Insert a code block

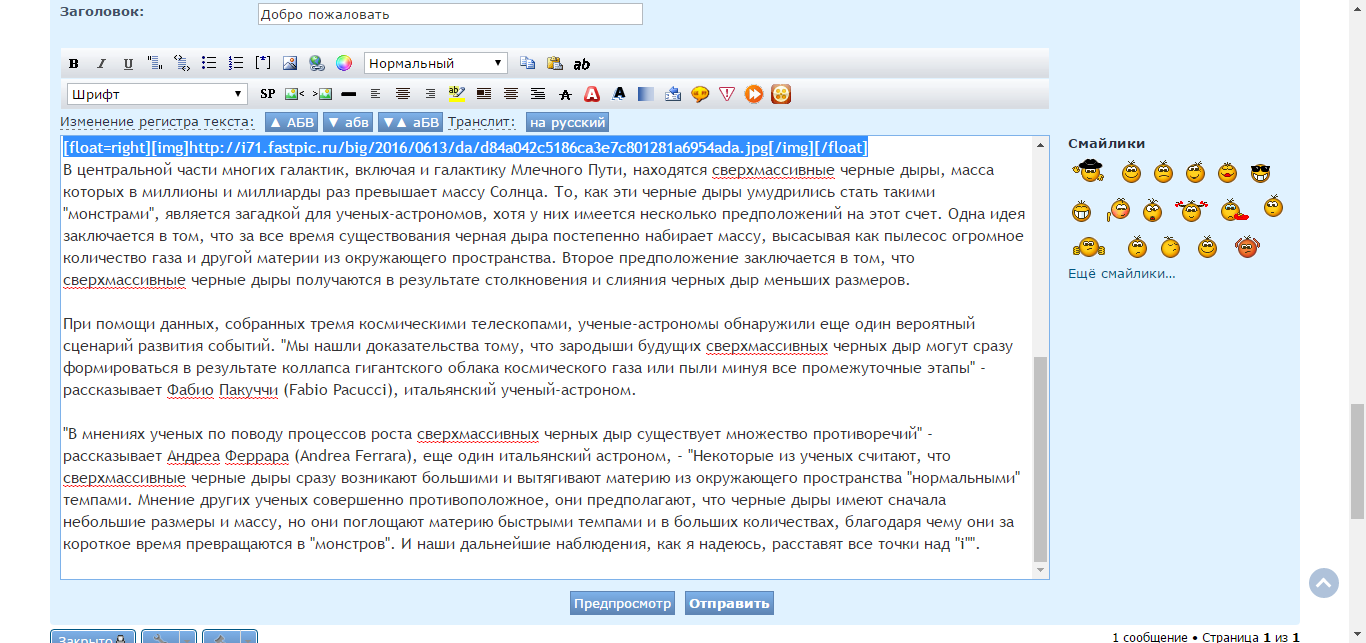click(182, 63)
